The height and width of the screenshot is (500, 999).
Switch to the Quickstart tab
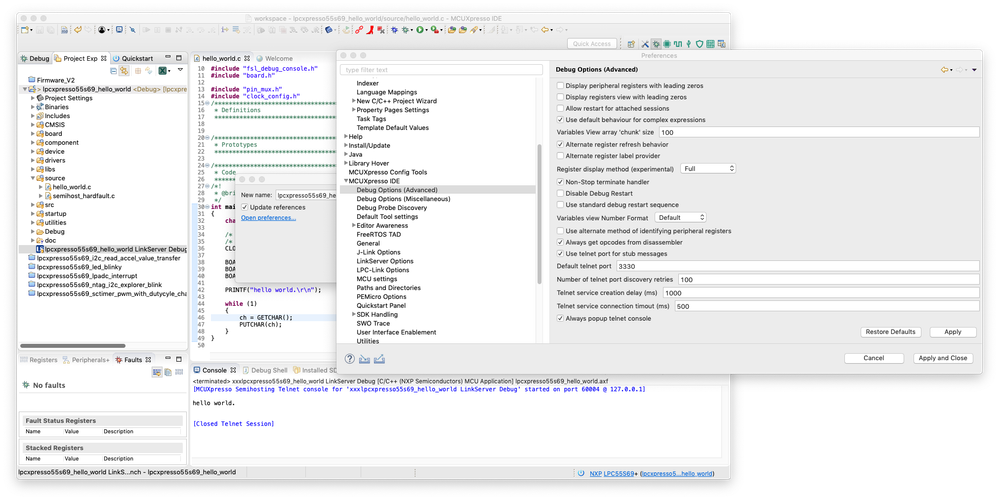click(x=133, y=58)
